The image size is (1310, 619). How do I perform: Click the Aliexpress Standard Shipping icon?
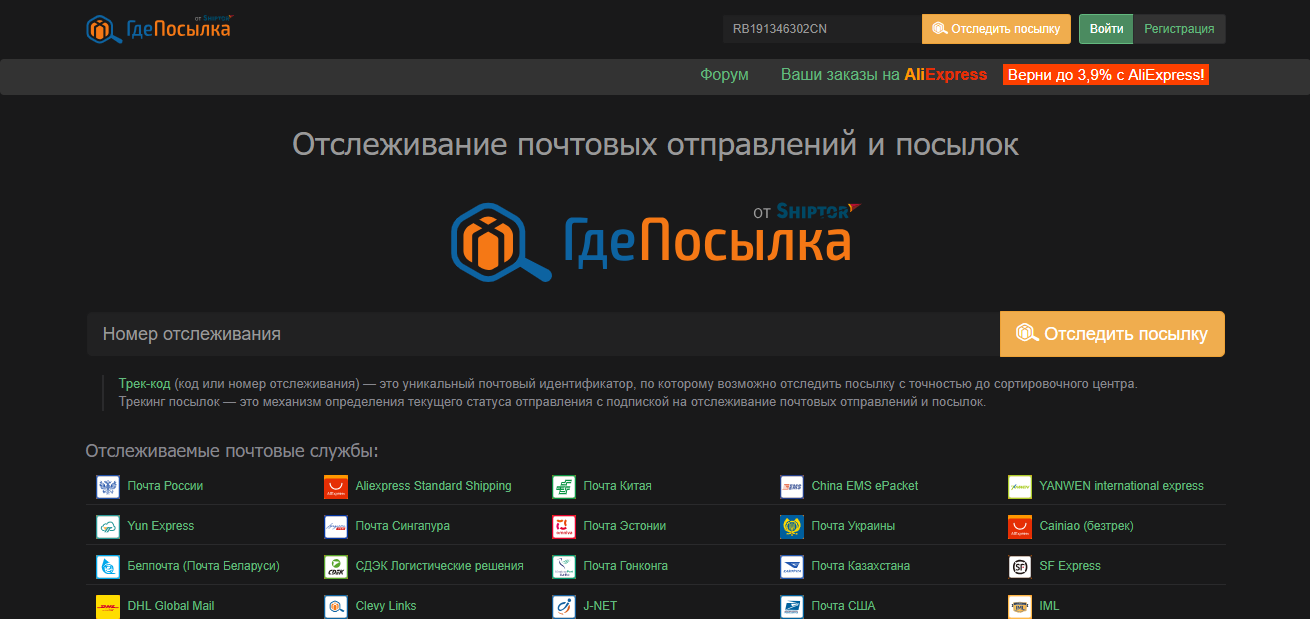pyautogui.click(x=336, y=487)
